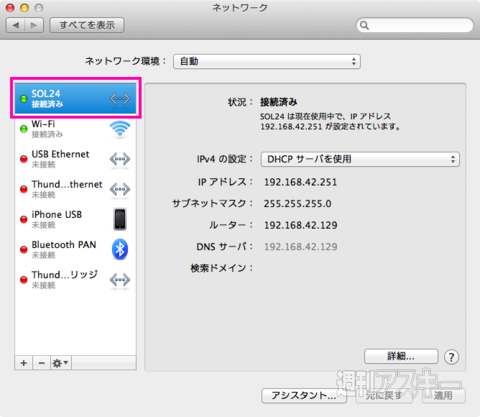480x417 pixels.
Task: Click the Bluetooth icon next to Bluetooth PAN
Action: coord(120,249)
